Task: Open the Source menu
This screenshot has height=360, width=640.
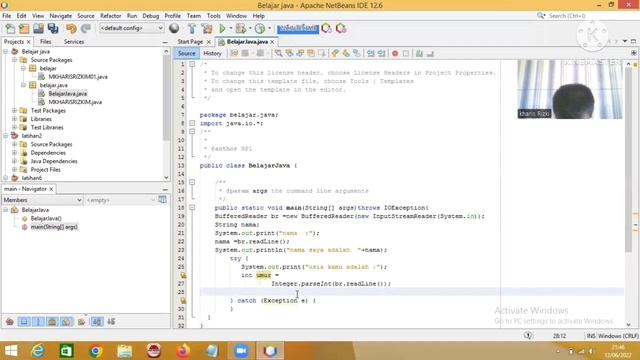Action: (86, 16)
